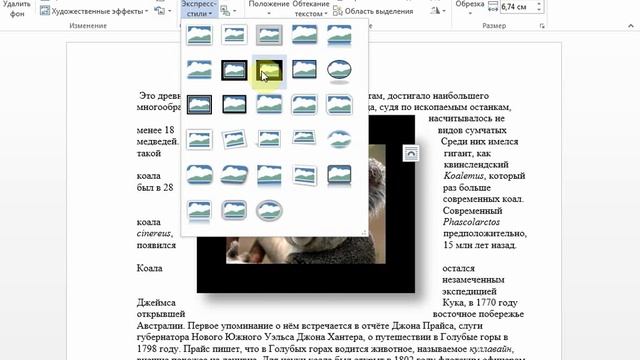Open the Художественные эффекты dropdown
The height and width of the screenshot is (360, 640).
(x=94, y=11)
